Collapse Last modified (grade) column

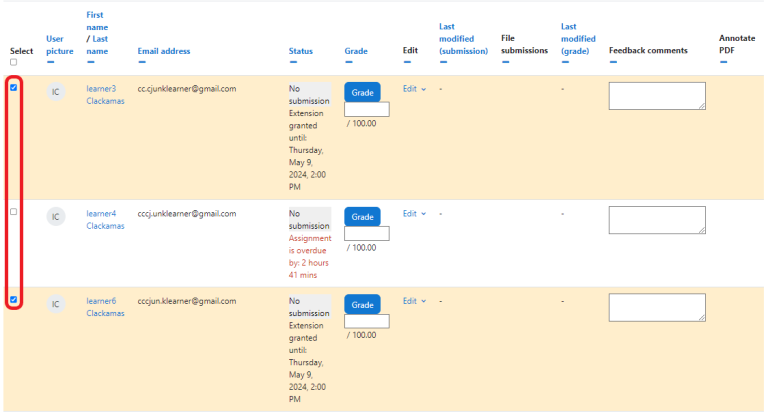pos(565,62)
